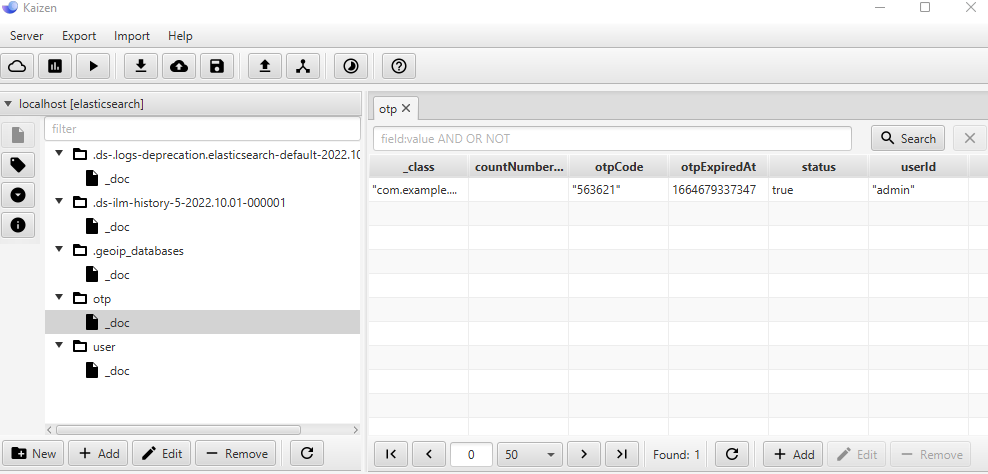This screenshot has width=988, height=474.
Task: Click the tree filter input field
Action: point(202,129)
